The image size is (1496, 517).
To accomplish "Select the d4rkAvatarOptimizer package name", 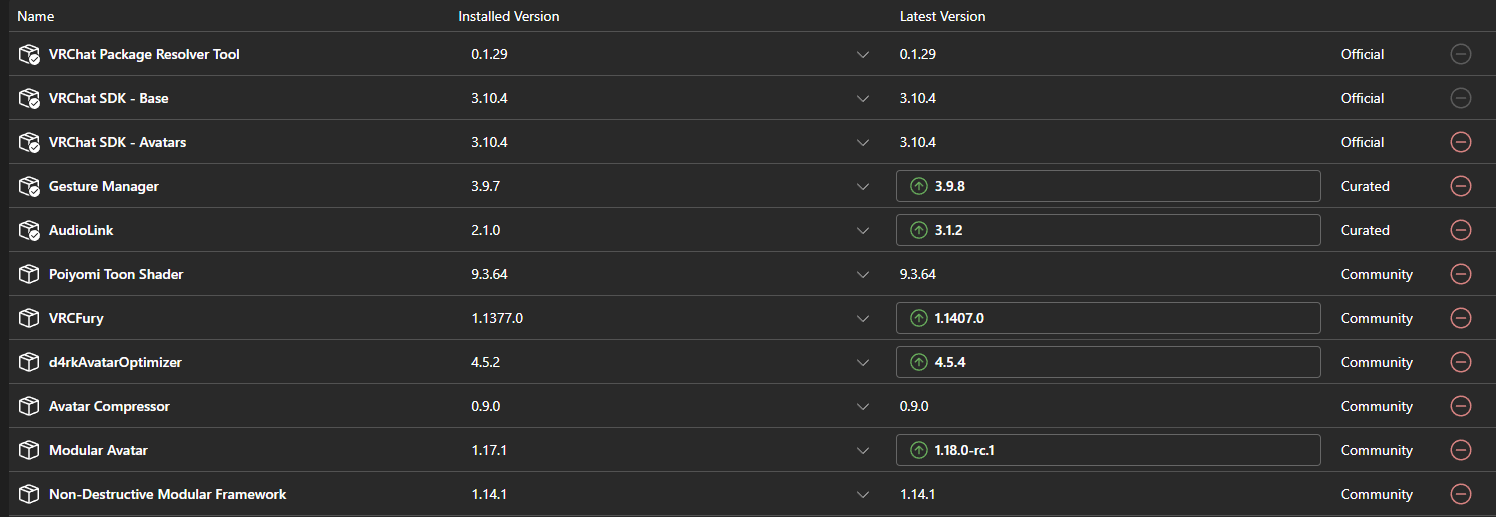I will tap(115, 362).
